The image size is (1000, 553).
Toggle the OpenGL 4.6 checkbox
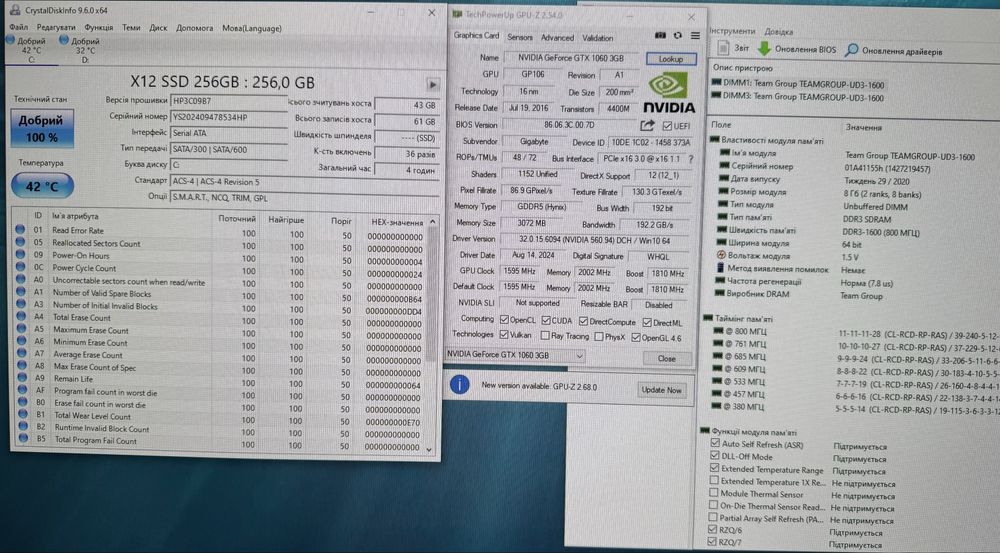click(x=636, y=337)
